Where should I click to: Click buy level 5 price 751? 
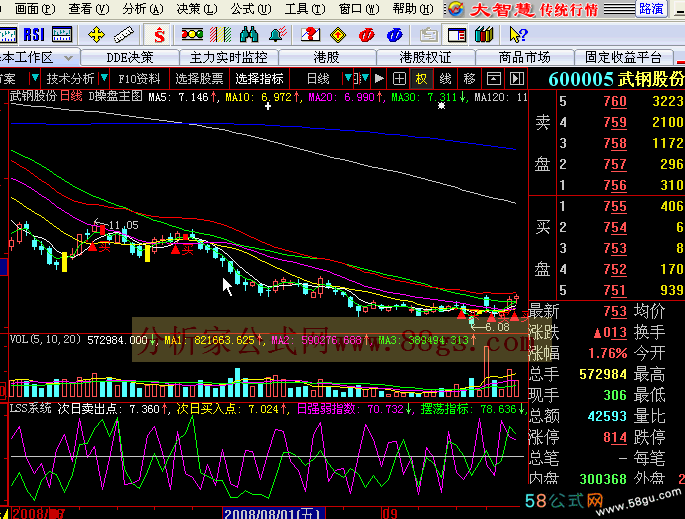click(x=615, y=291)
